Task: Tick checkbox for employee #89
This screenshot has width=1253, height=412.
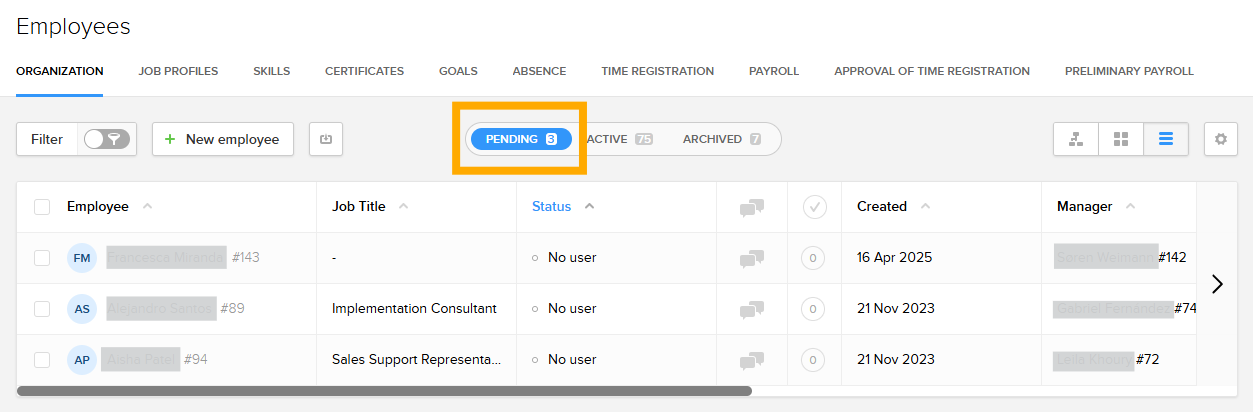Action: tap(42, 309)
